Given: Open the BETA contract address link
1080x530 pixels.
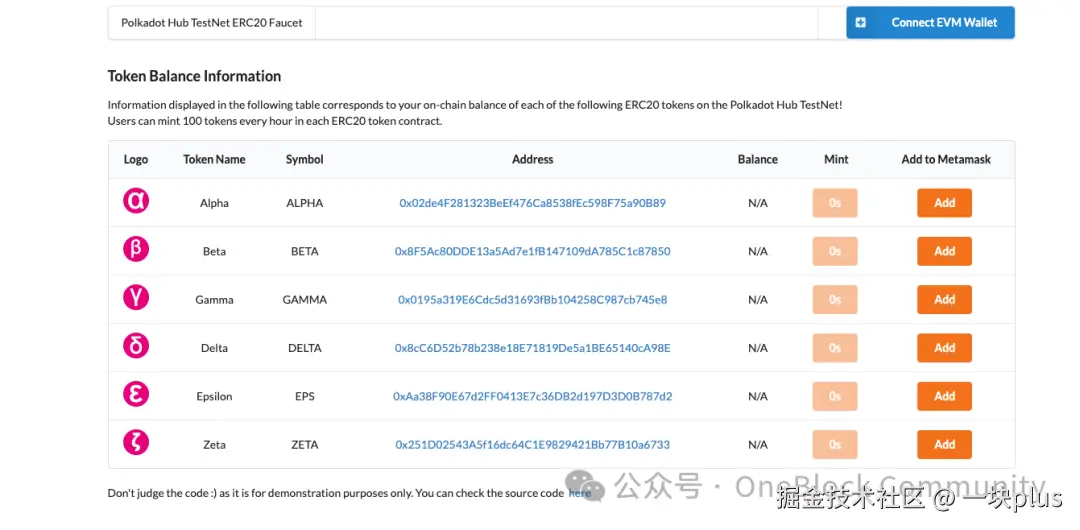Looking at the screenshot, I should click(x=532, y=252).
